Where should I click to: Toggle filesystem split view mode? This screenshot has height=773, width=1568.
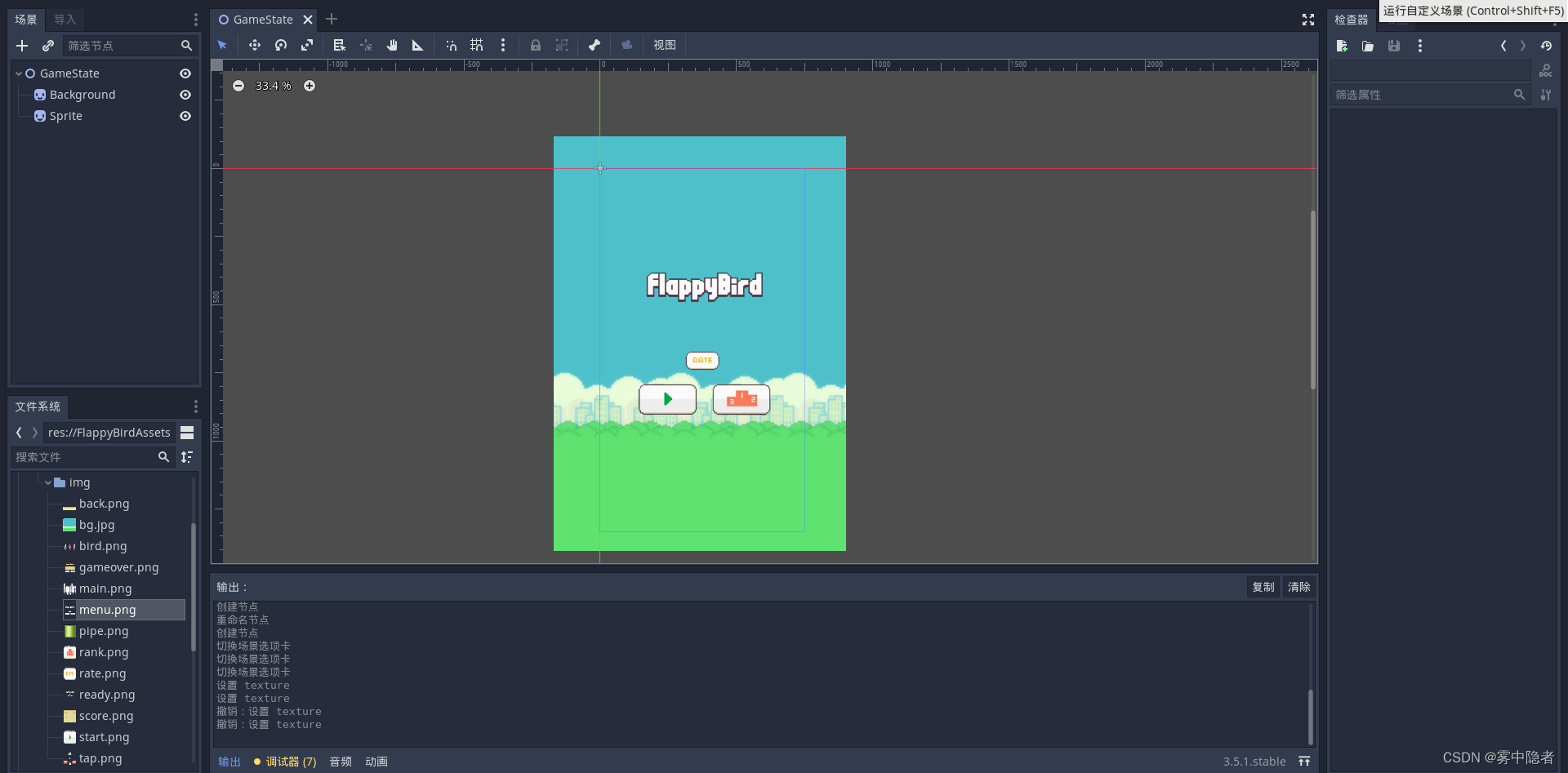[x=187, y=433]
